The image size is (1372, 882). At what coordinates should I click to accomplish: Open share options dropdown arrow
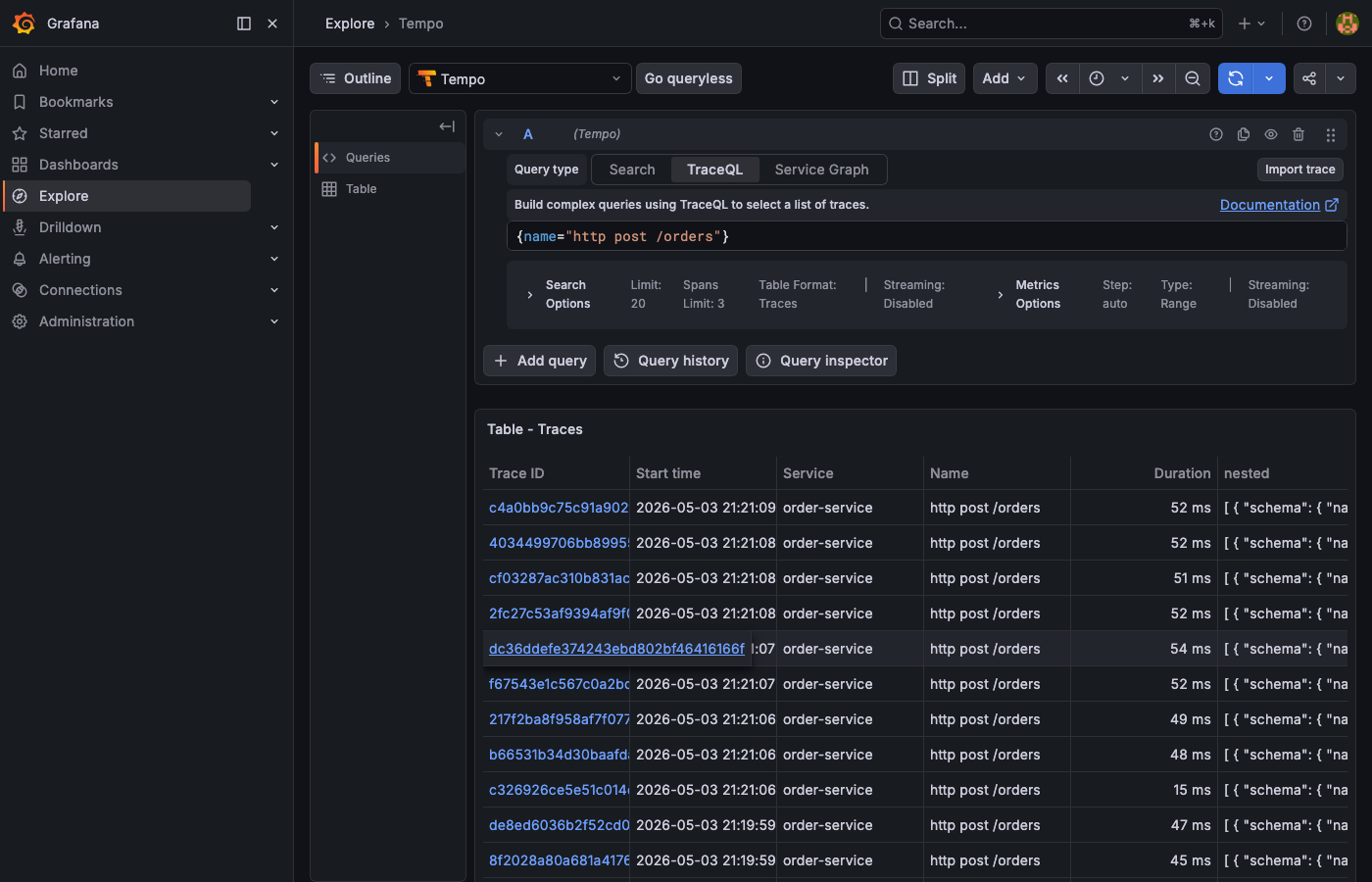[x=1341, y=78]
